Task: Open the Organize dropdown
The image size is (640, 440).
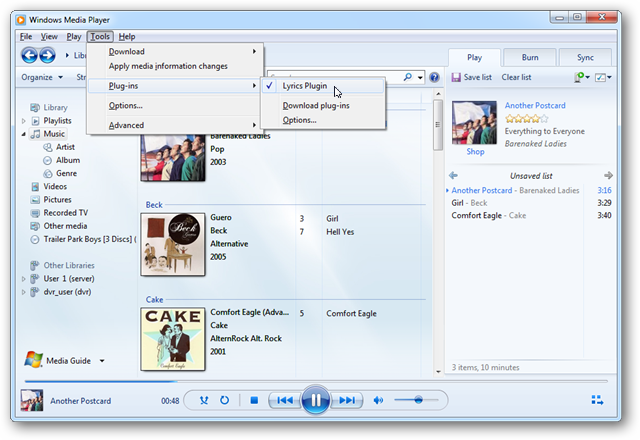Action: (42, 77)
